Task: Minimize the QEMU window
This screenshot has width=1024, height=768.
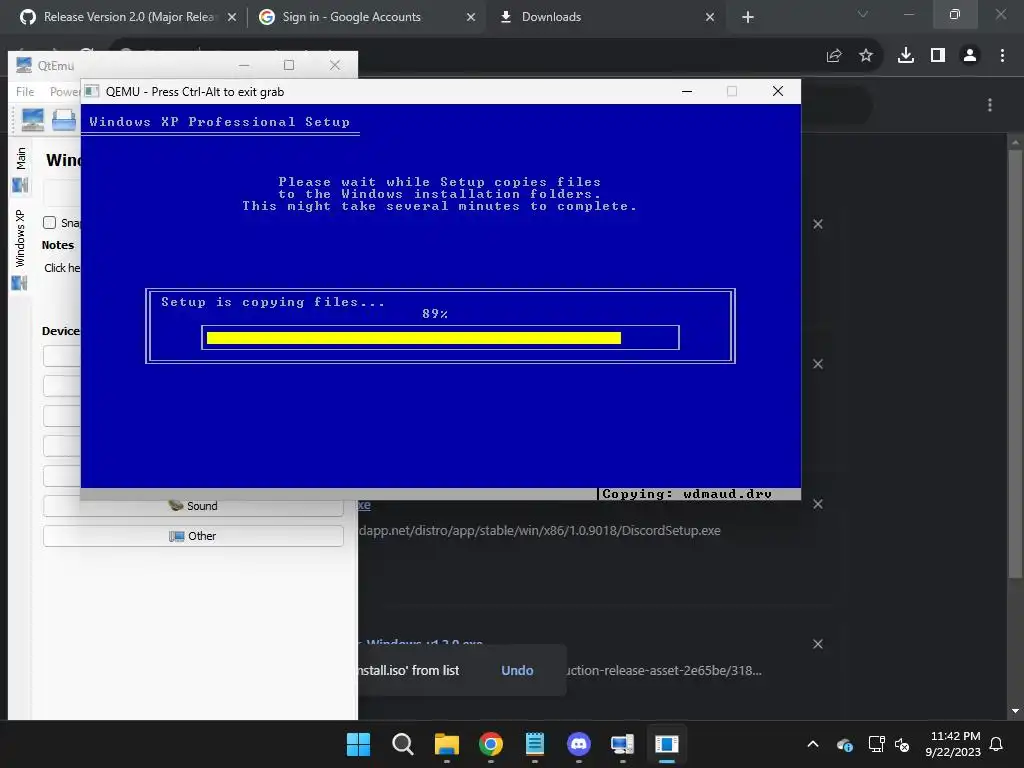Action: tap(686, 91)
